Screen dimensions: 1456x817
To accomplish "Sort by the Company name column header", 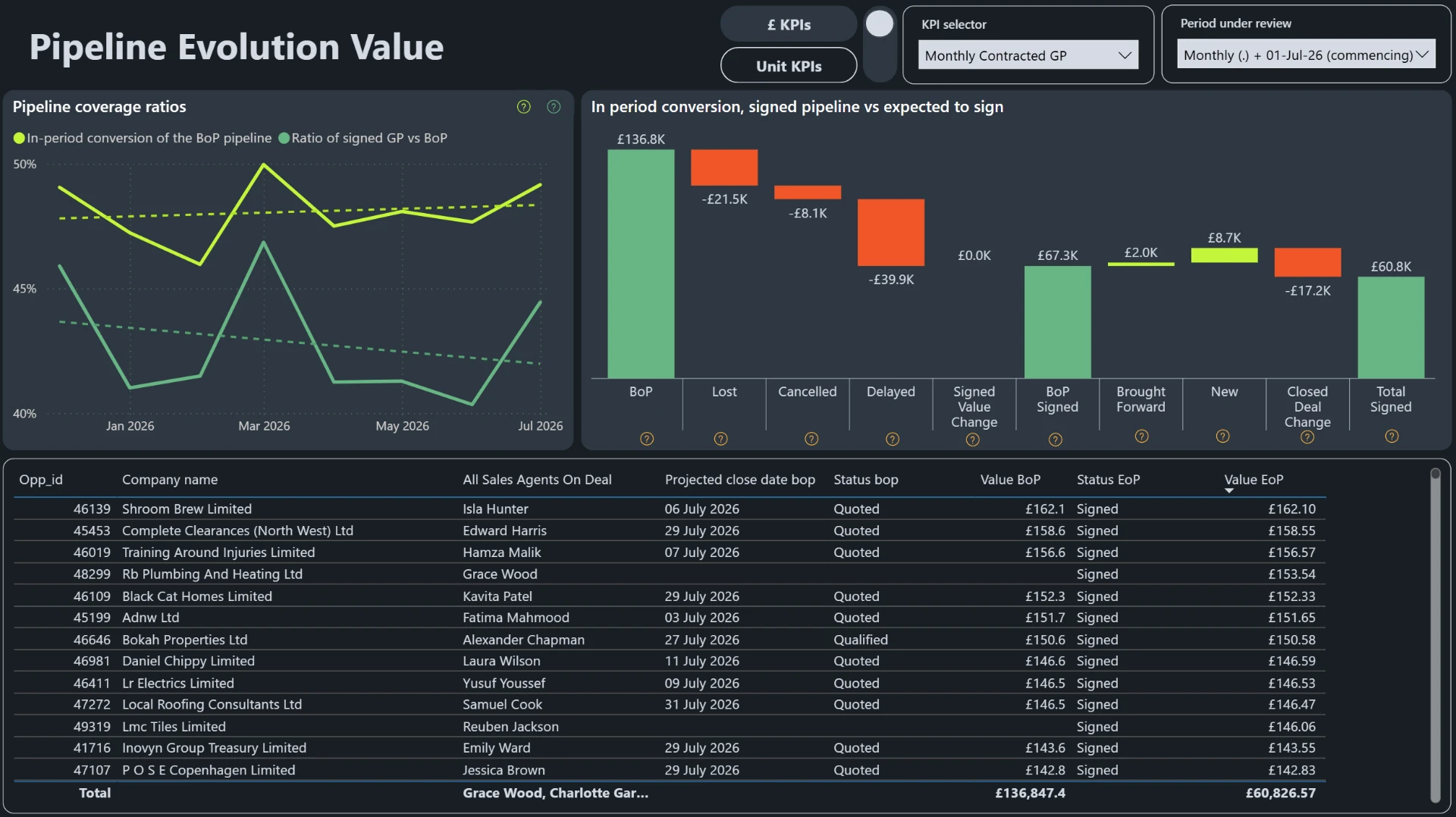I will coord(170,480).
